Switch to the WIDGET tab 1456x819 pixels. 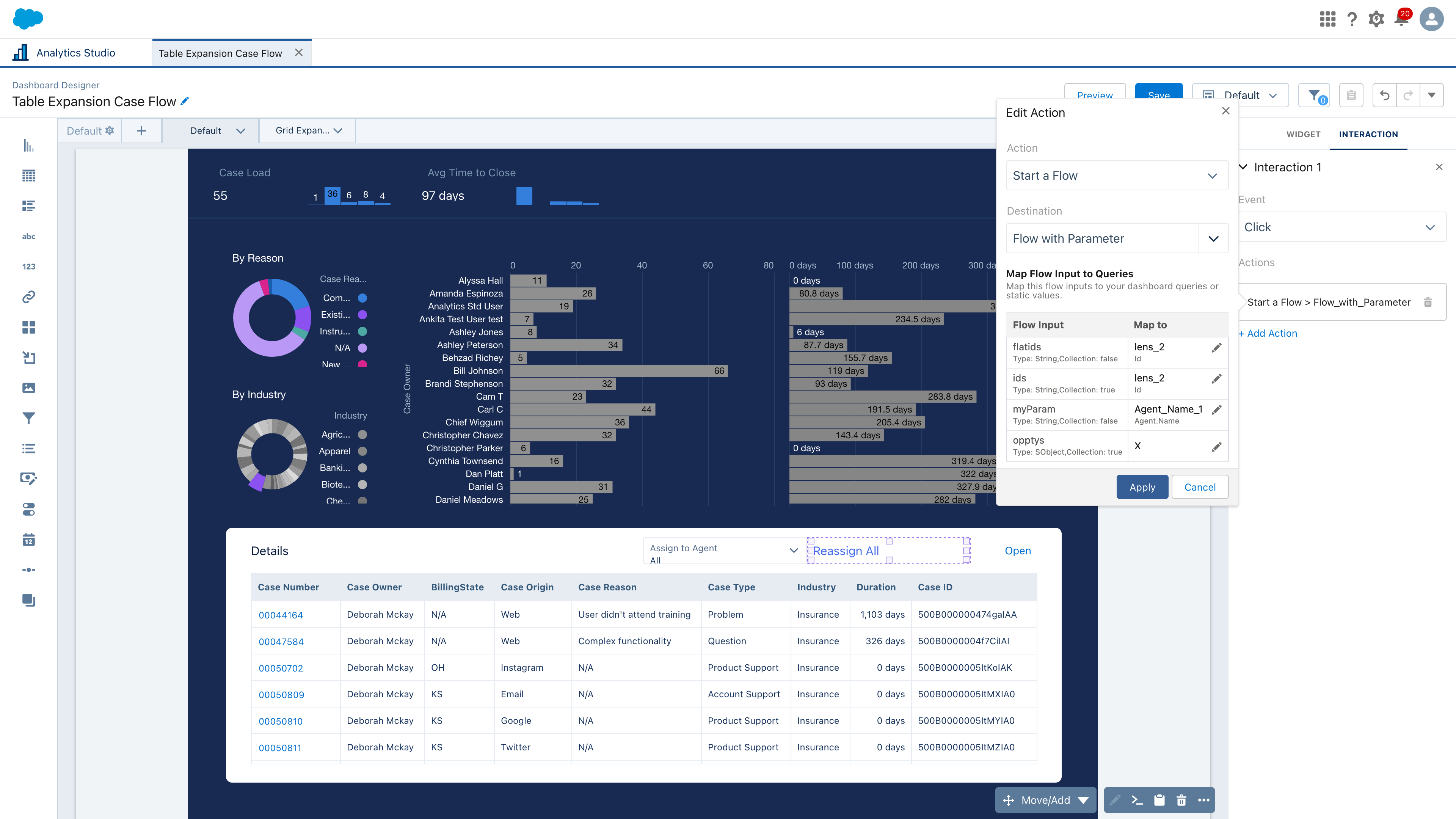[1303, 135]
